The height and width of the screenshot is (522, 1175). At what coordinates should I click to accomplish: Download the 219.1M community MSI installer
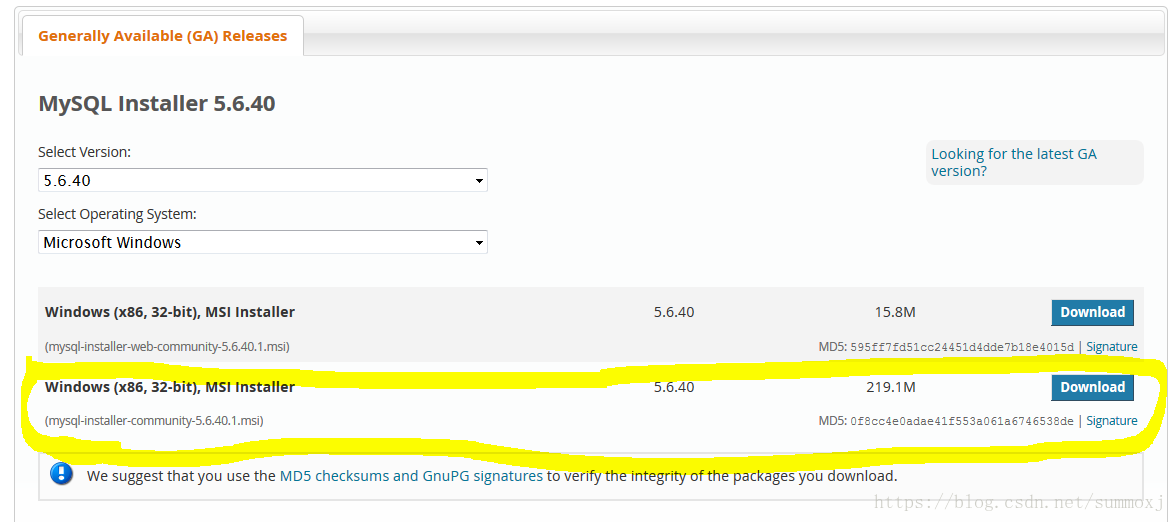[1093, 387]
